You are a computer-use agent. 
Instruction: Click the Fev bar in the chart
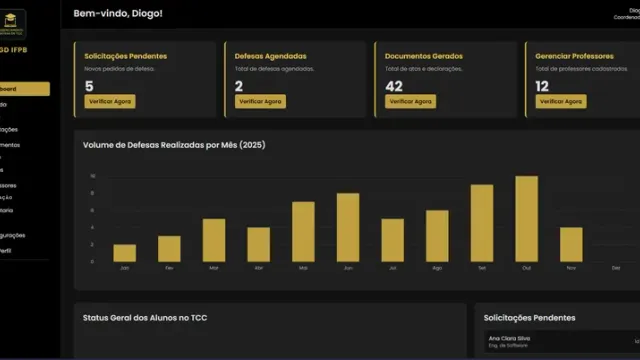pos(169,249)
